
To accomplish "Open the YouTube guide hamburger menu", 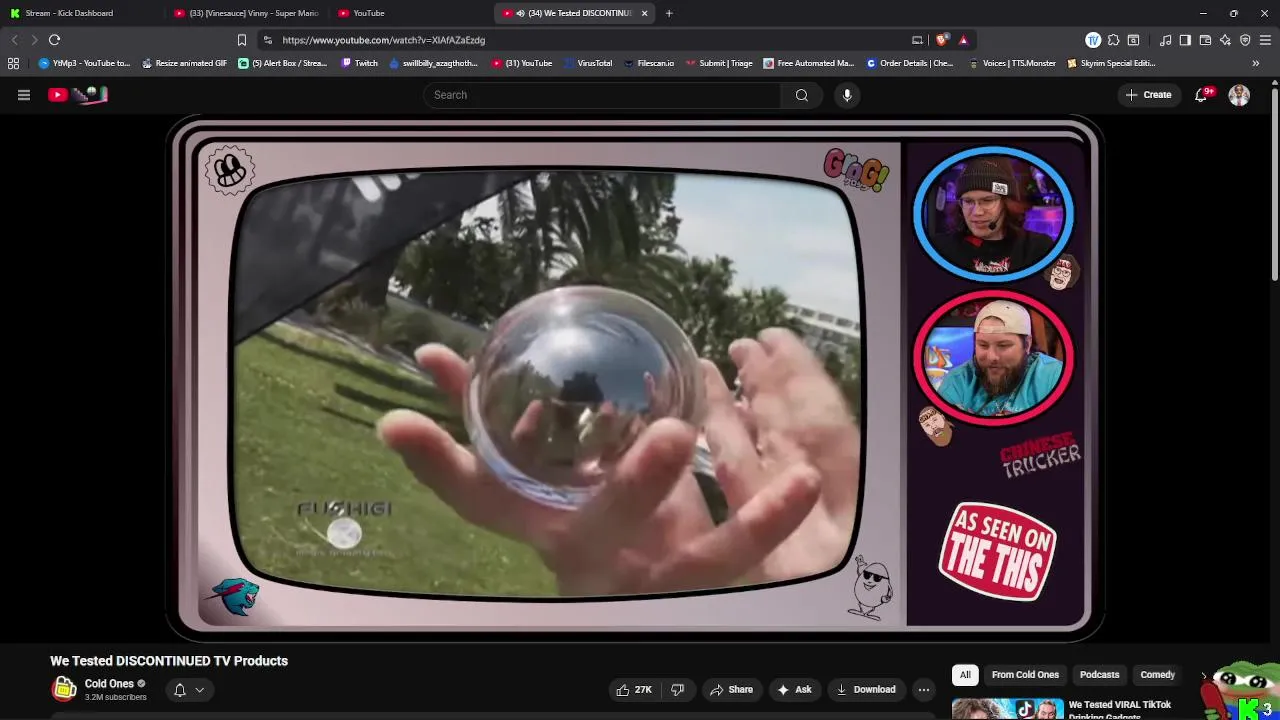I will pos(24,95).
